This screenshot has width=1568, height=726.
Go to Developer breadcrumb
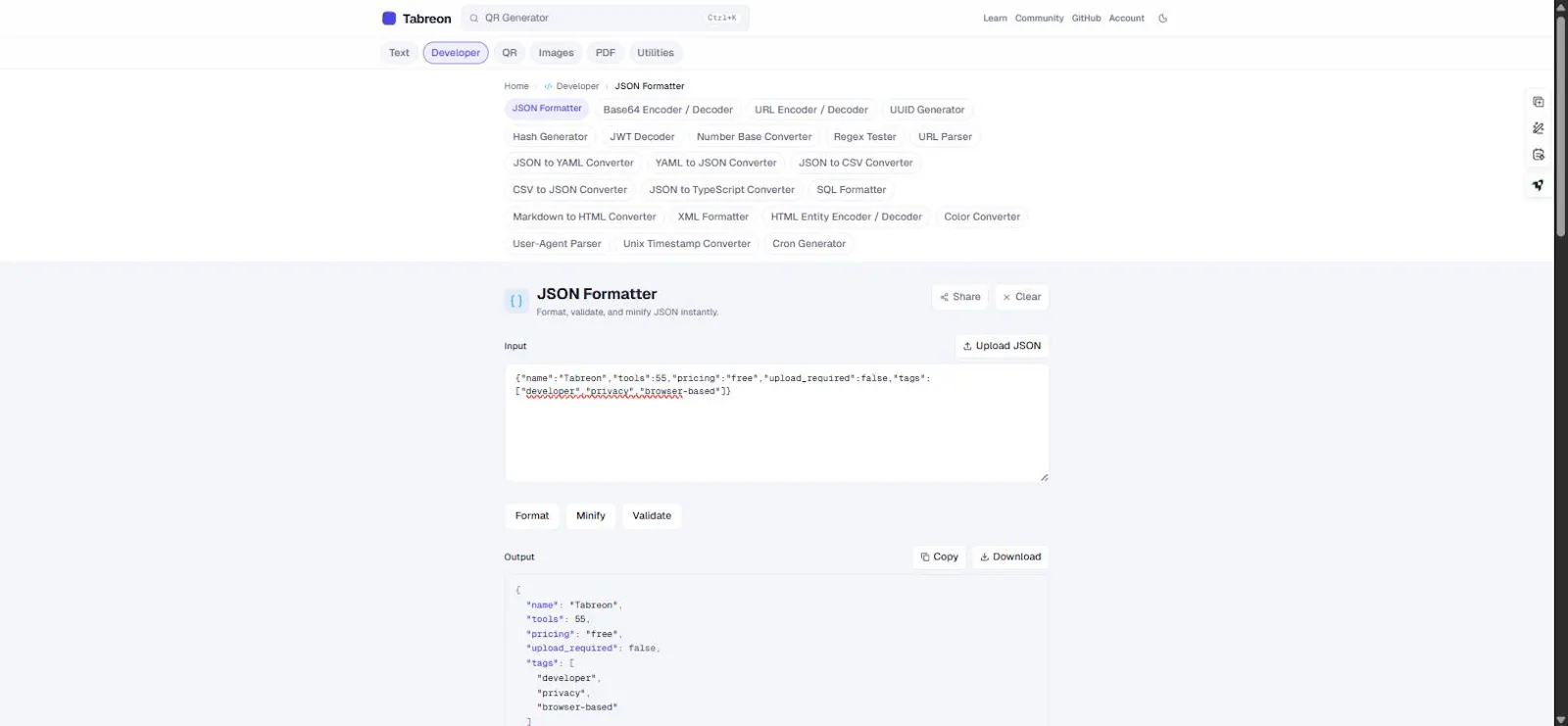[571, 86]
